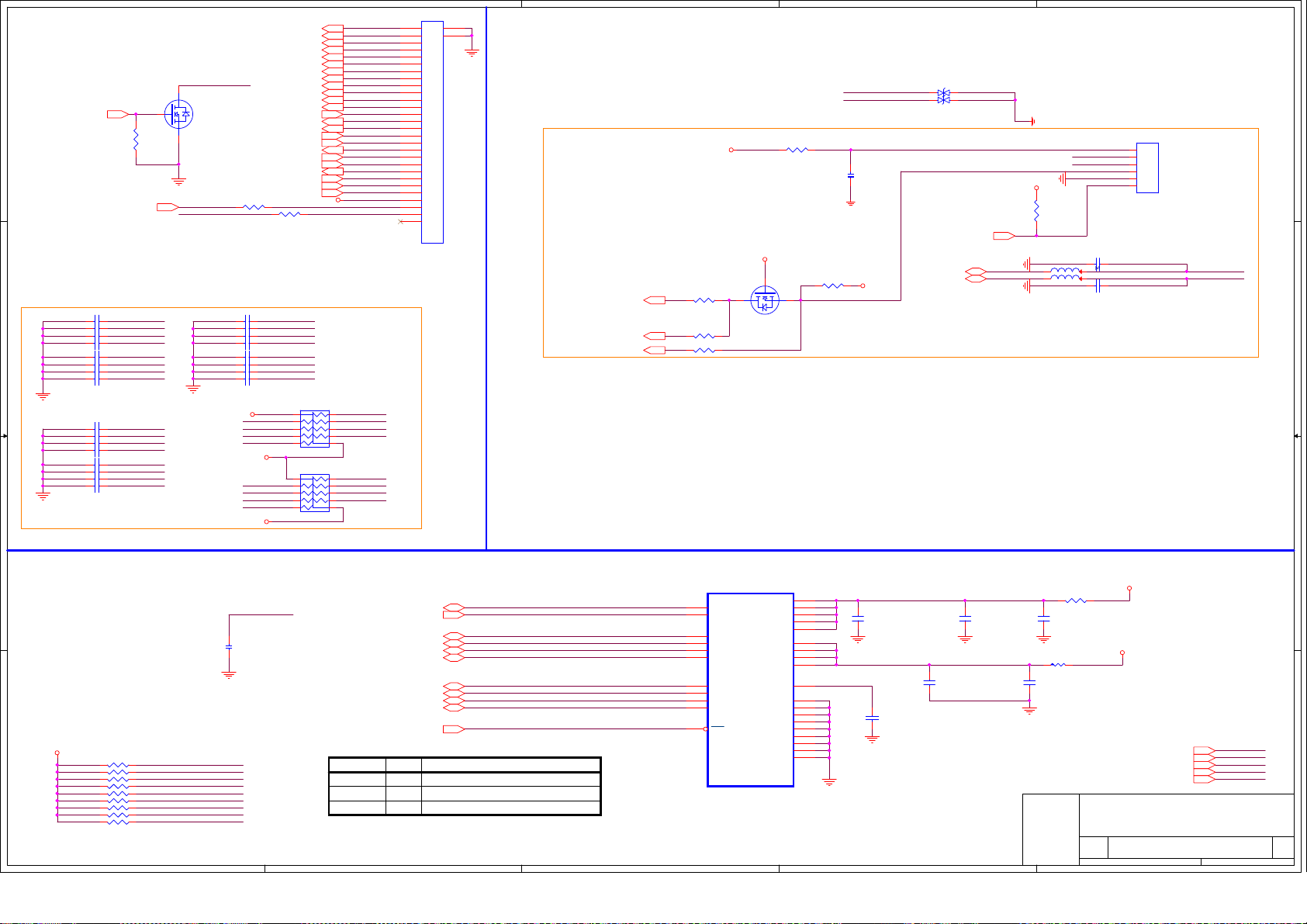Click the port wired to the two series resistors
Viewport: 1307px width, 924px height.
point(168,207)
